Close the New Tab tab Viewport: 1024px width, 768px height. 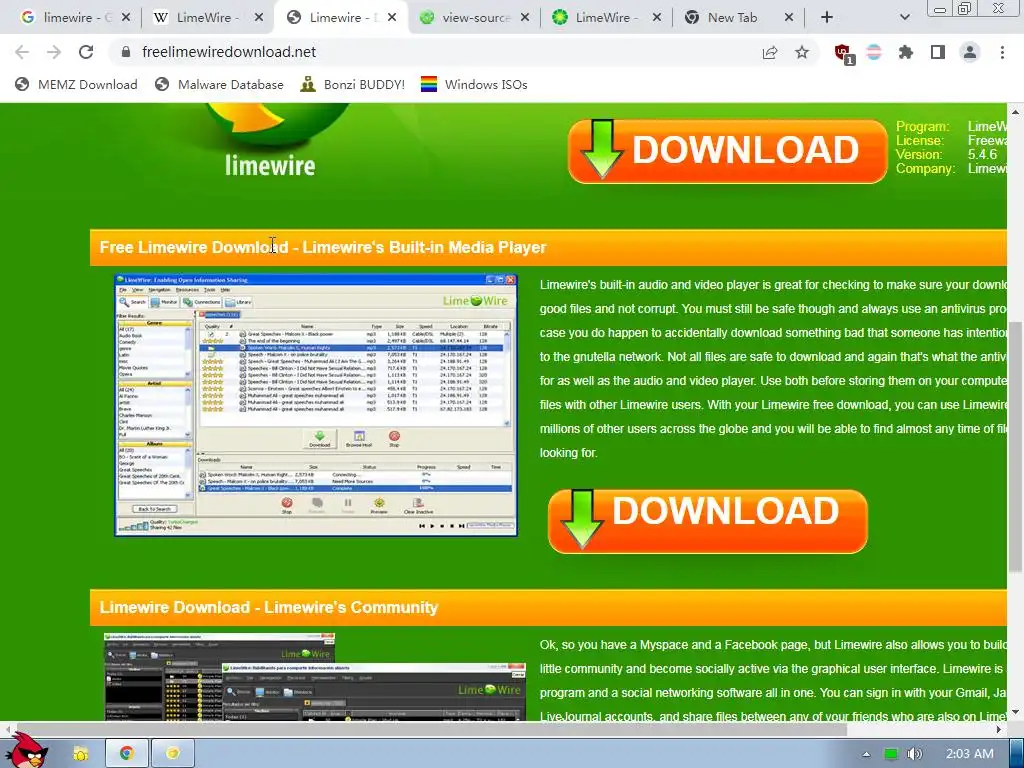(x=789, y=18)
